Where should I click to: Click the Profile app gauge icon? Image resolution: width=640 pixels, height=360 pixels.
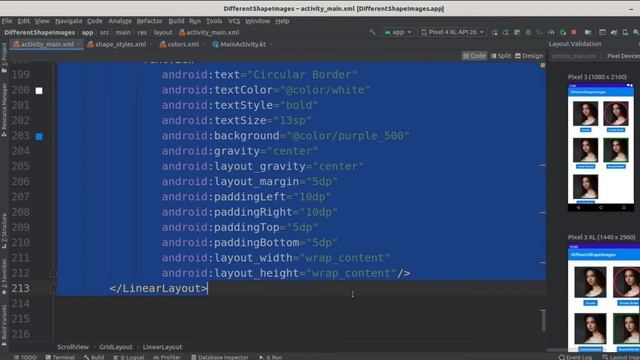(x=551, y=32)
